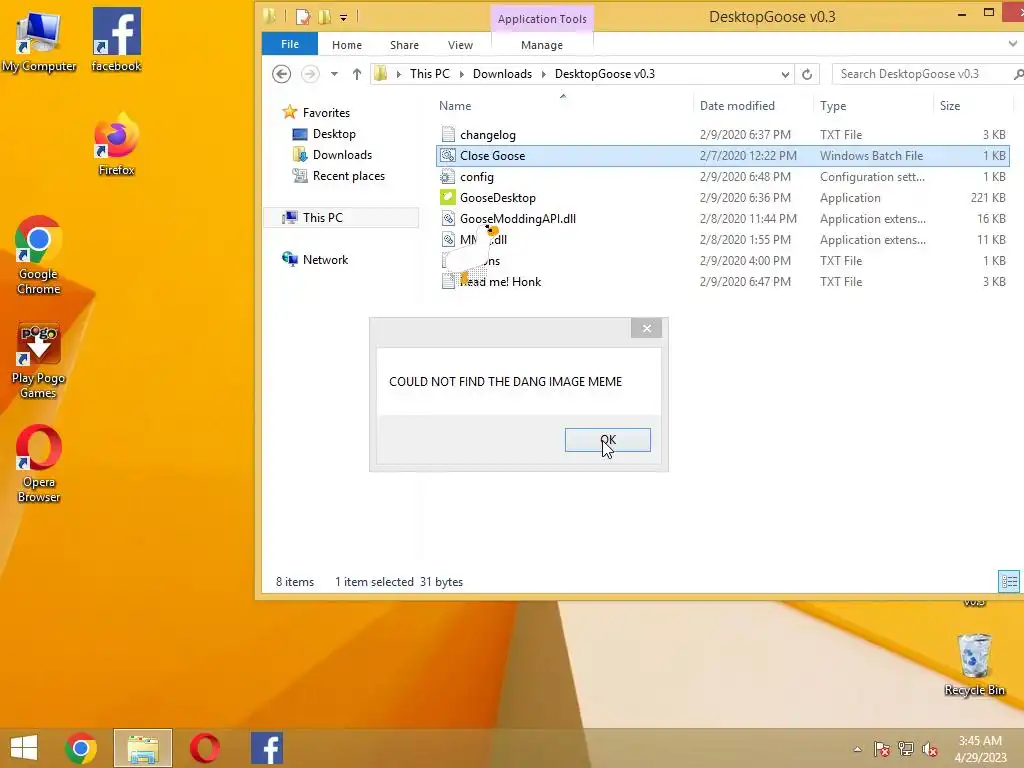Minimize the DesktopGoose v0.3 window
The image size is (1024, 768).
click(962, 14)
